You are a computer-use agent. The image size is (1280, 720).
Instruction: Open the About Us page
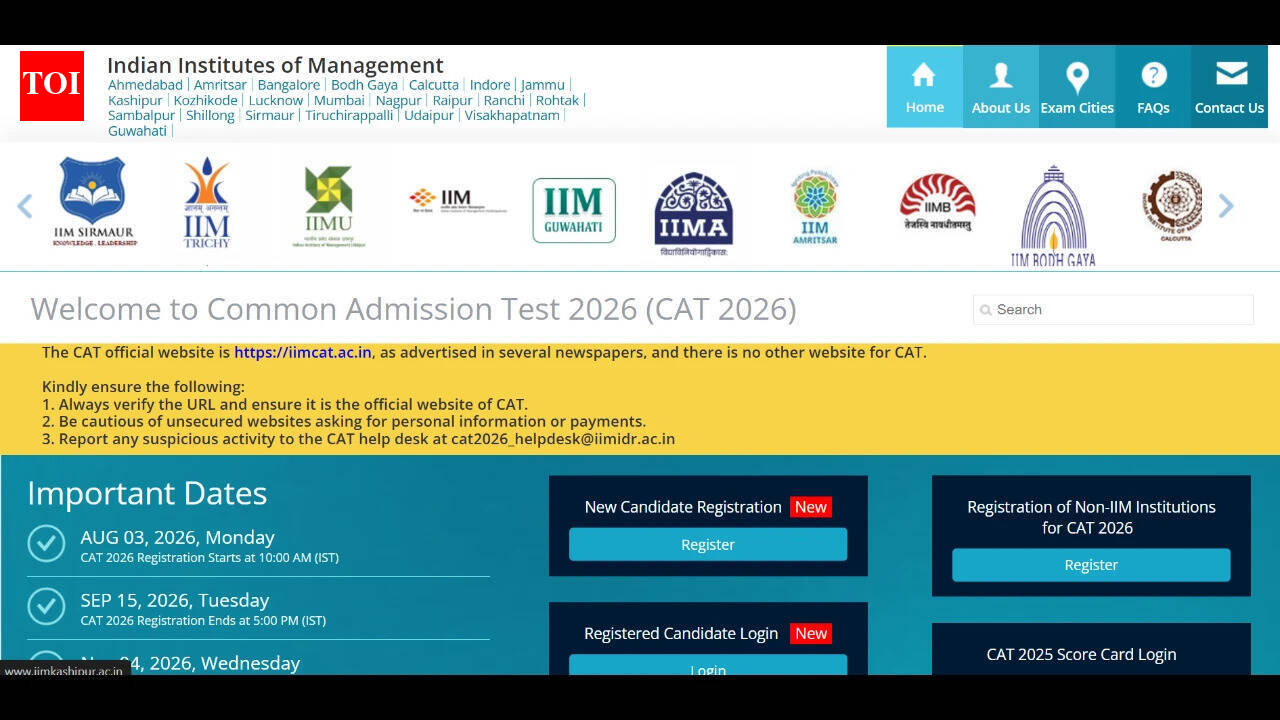coord(1001,87)
